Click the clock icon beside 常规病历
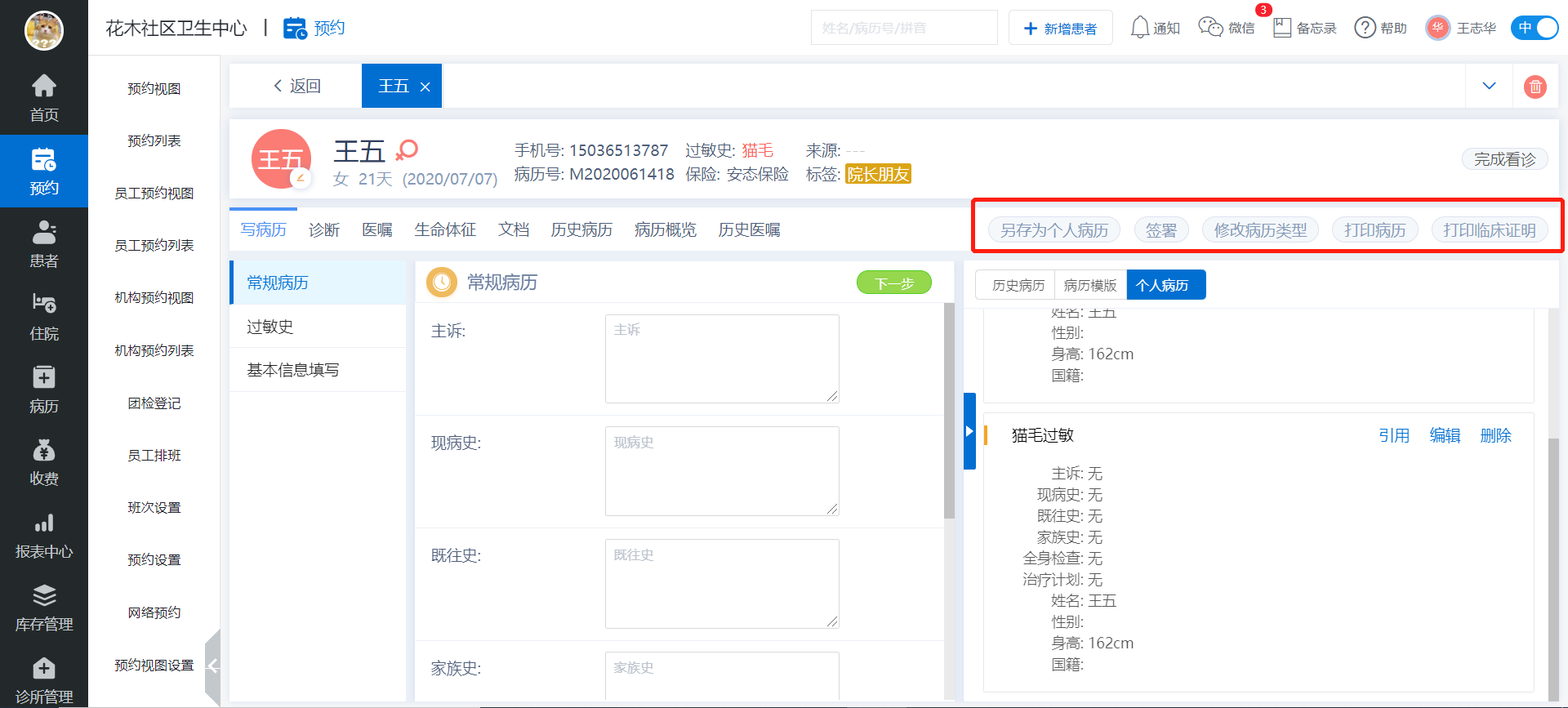Viewport: 1568px width, 708px height. [x=442, y=283]
